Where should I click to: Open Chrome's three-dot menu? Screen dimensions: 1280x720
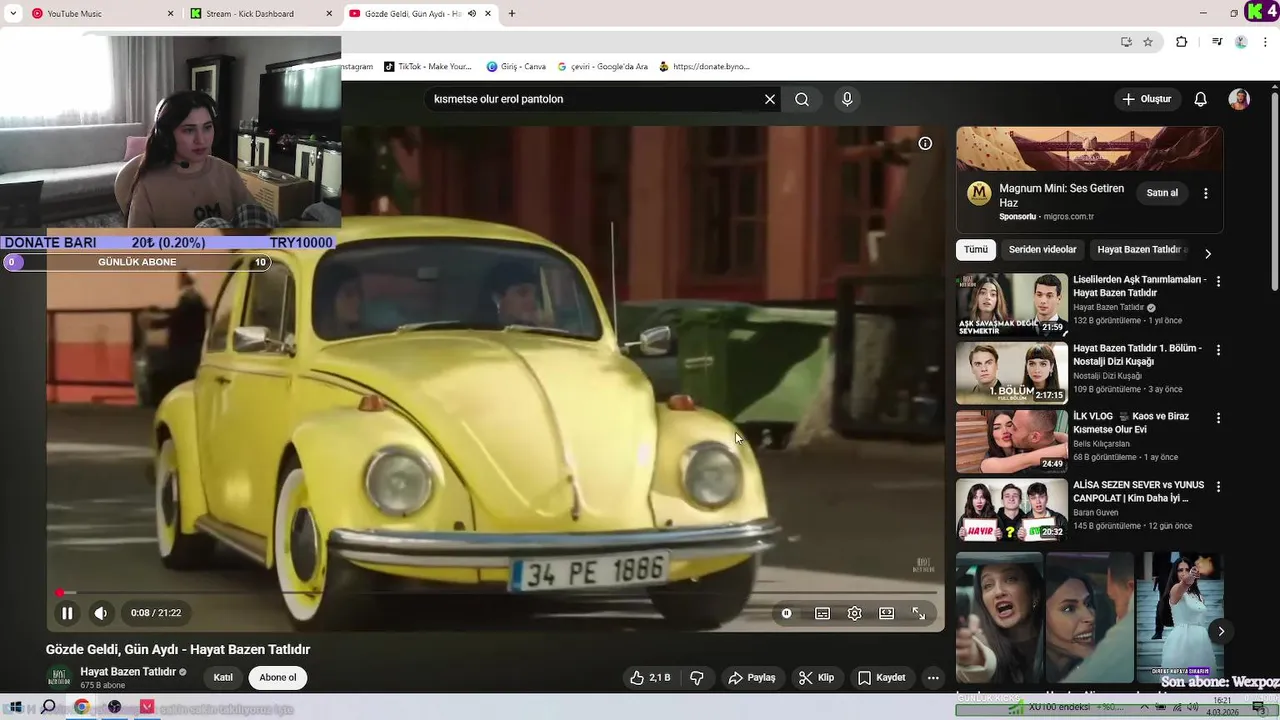click(x=1266, y=42)
